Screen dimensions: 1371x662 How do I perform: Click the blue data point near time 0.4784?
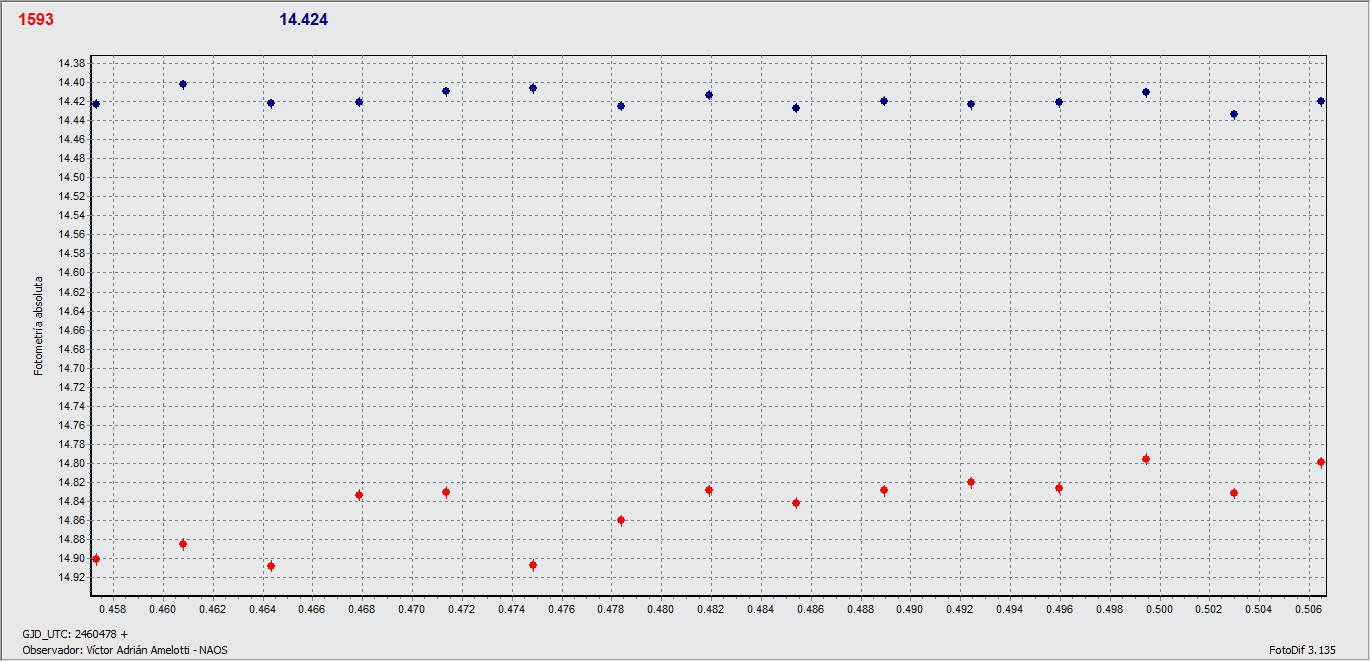(621, 106)
